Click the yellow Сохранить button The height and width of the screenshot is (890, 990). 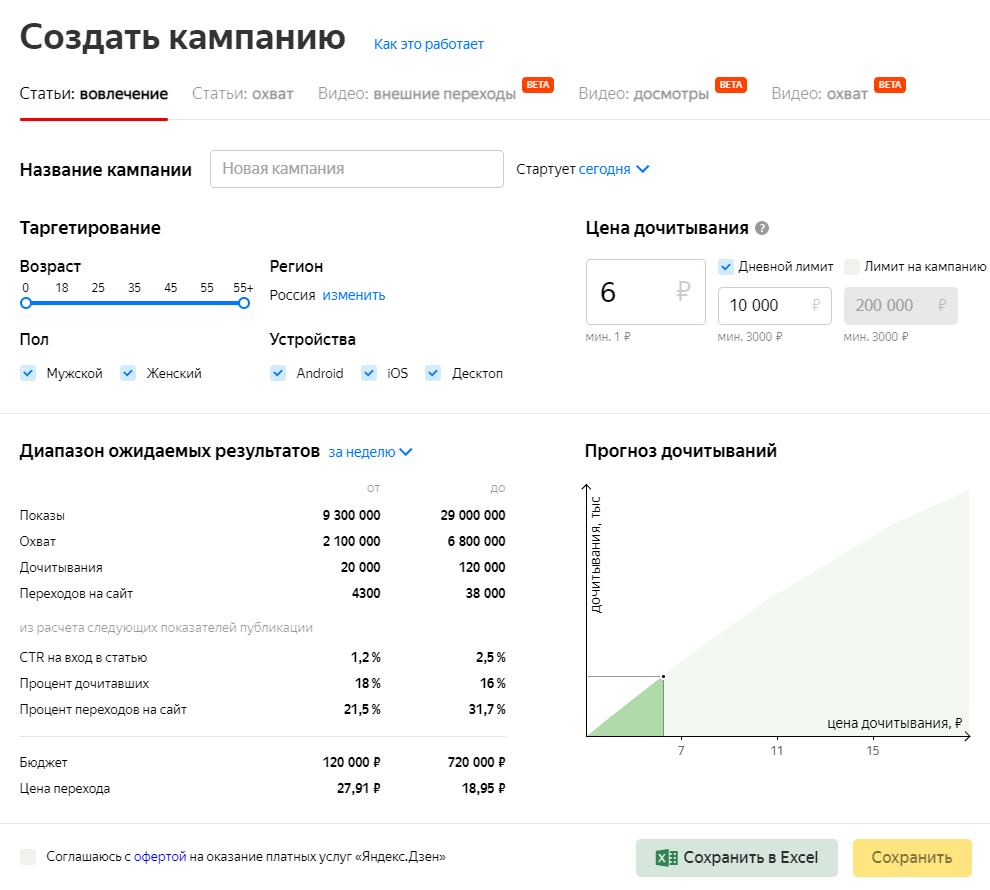coord(912,858)
